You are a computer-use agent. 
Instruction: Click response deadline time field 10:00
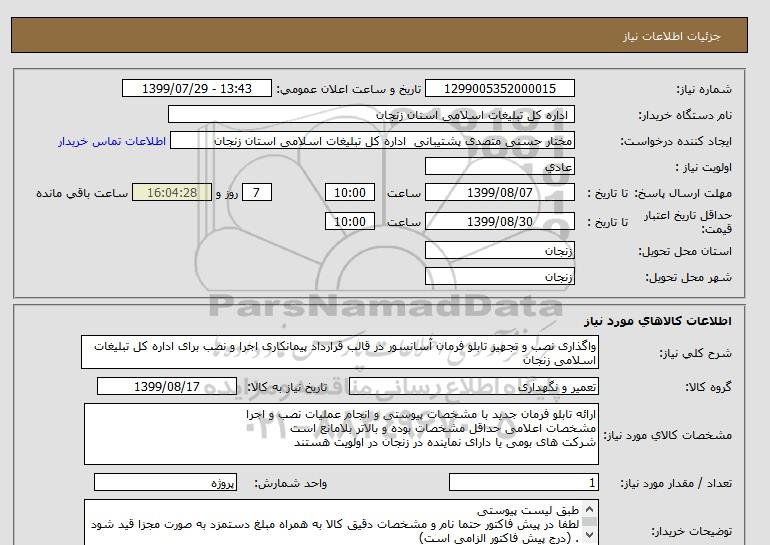tap(350, 192)
